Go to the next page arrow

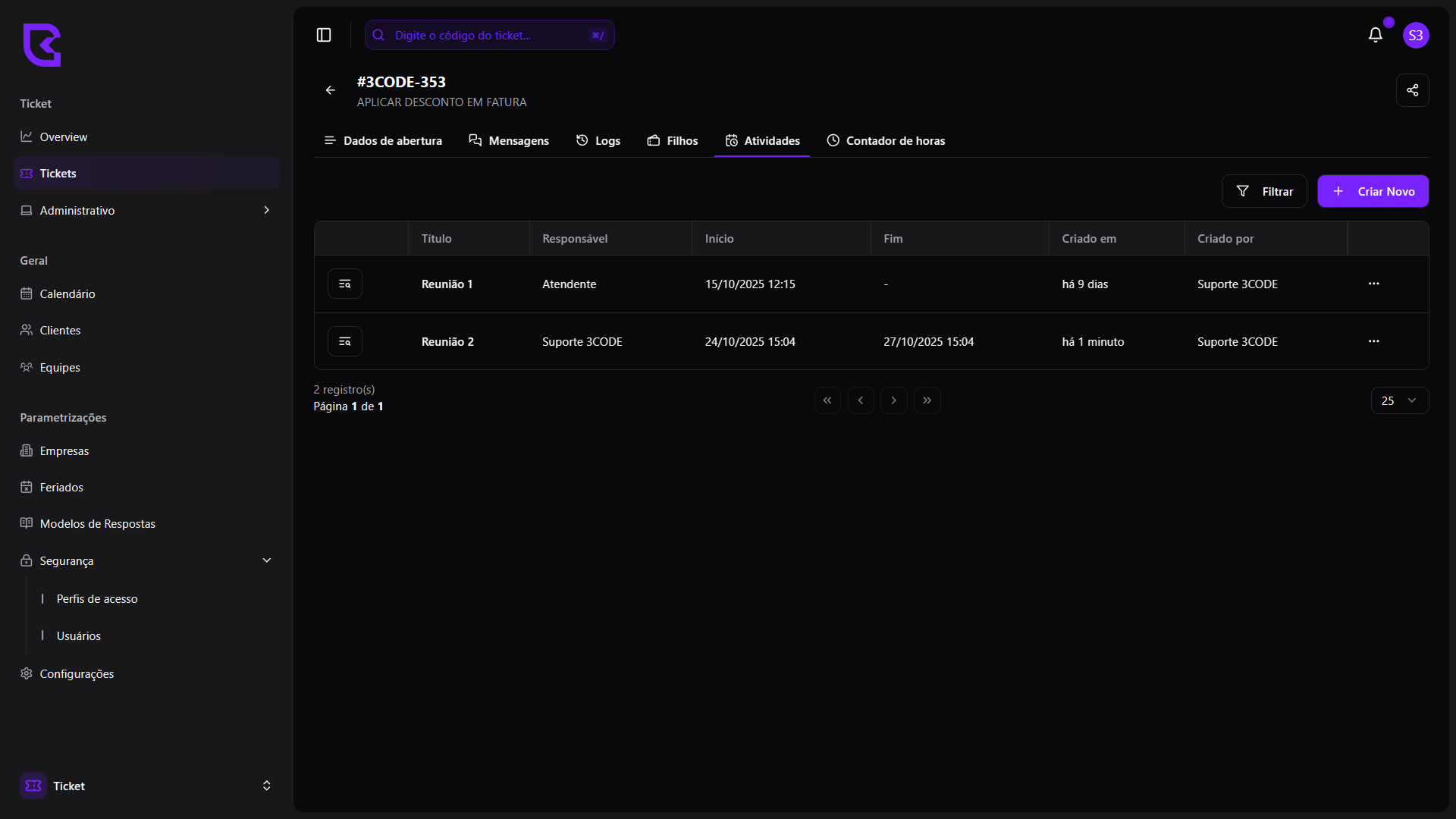(894, 400)
